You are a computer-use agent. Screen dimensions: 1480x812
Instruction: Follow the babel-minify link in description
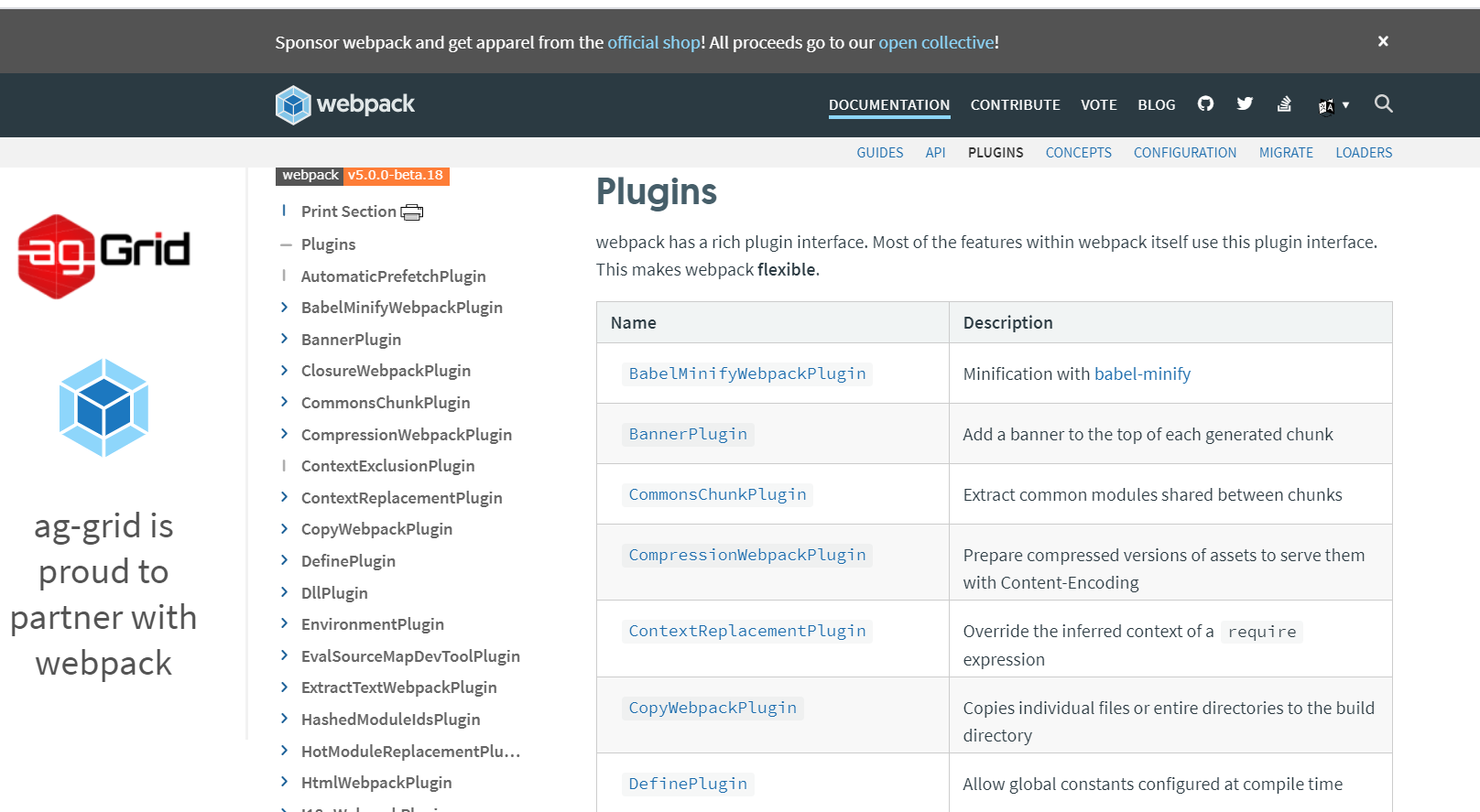click(1142, 374)
